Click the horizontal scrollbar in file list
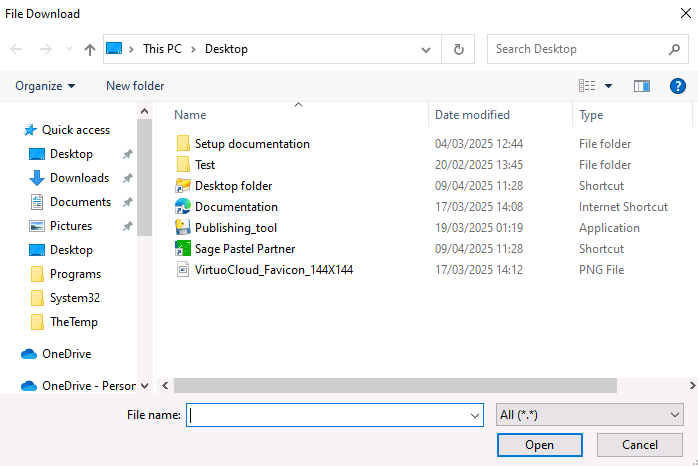Viewport: 698px width, 466px height. click(395, 385)
